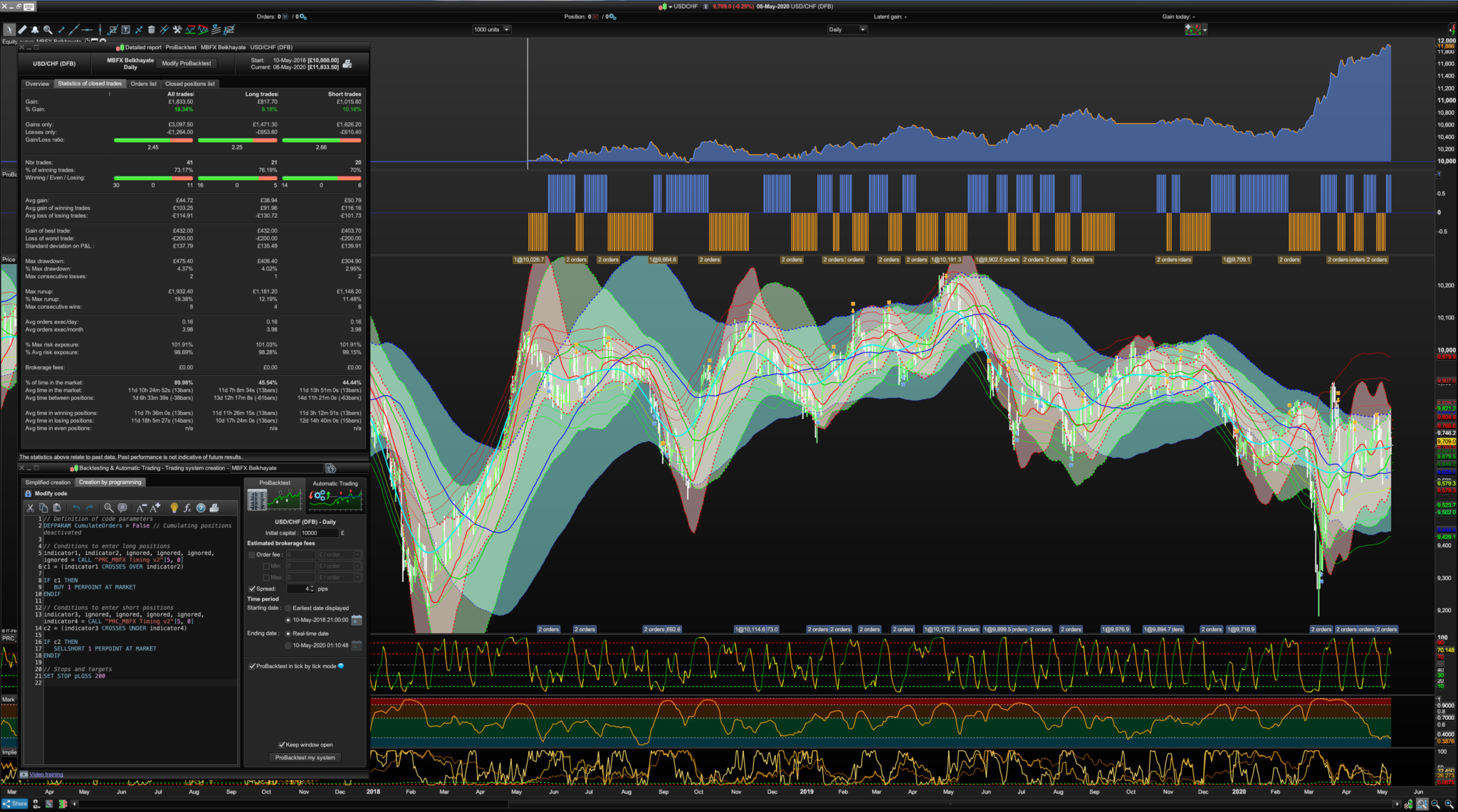The height and width of the screenshot is (812, 1458).
Task: Click the Modify ProBacktest button
Action: click(187, 63)
